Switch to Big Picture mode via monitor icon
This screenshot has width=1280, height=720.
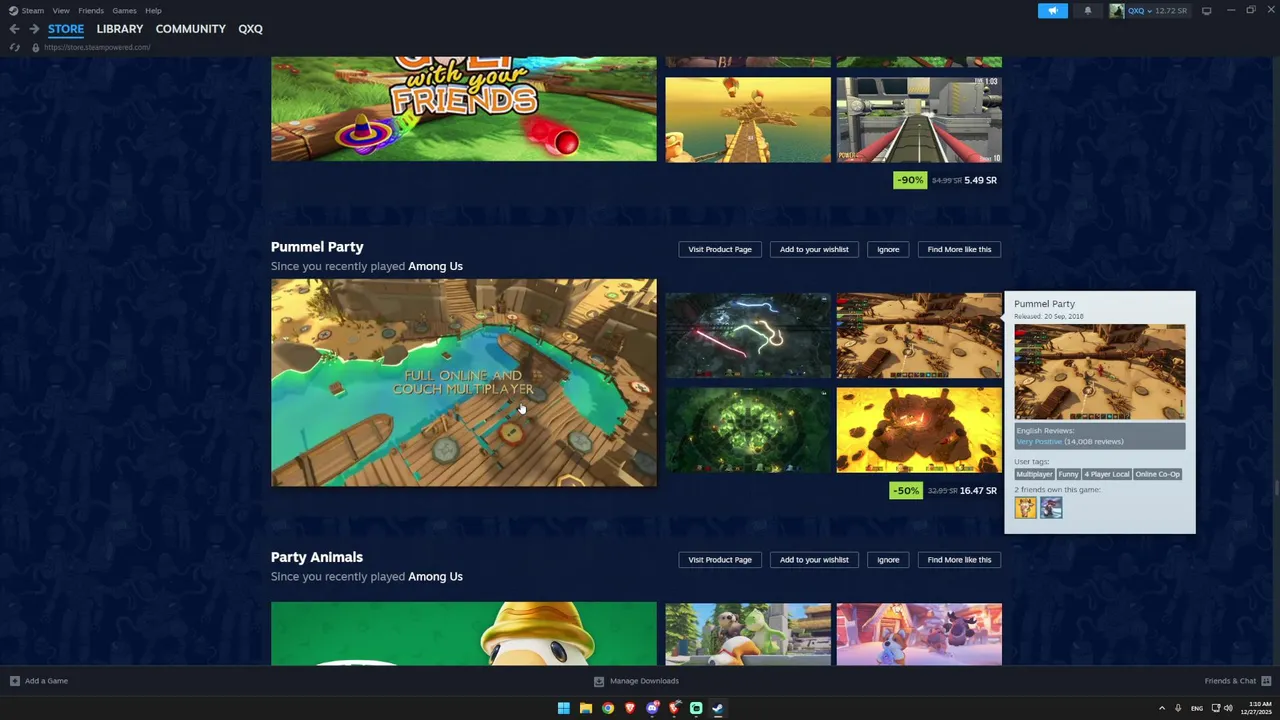click(x=1206, y=10)
